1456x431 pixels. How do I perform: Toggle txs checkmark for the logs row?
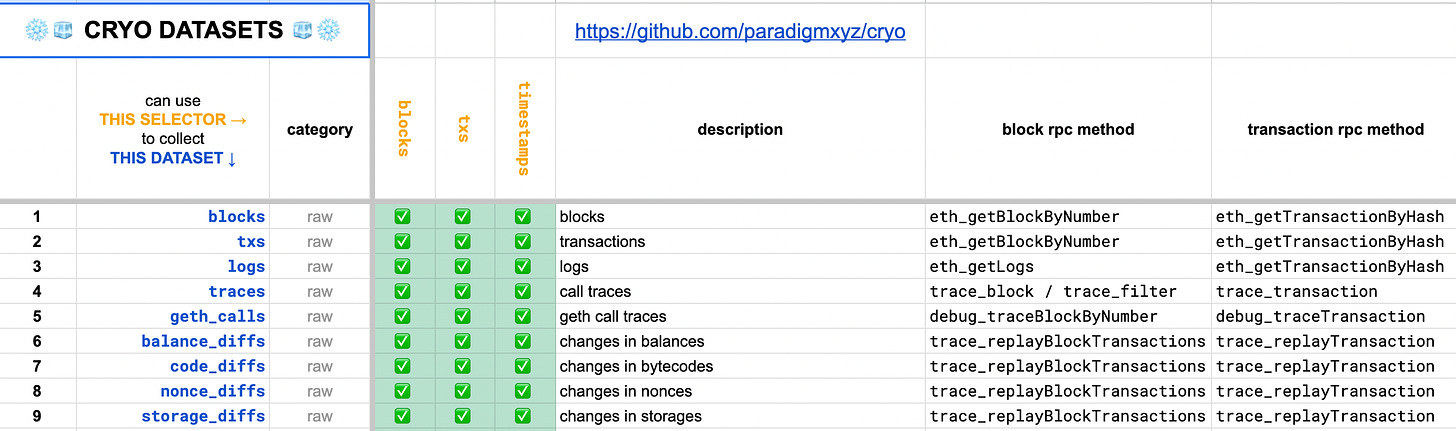coord(463,266)
